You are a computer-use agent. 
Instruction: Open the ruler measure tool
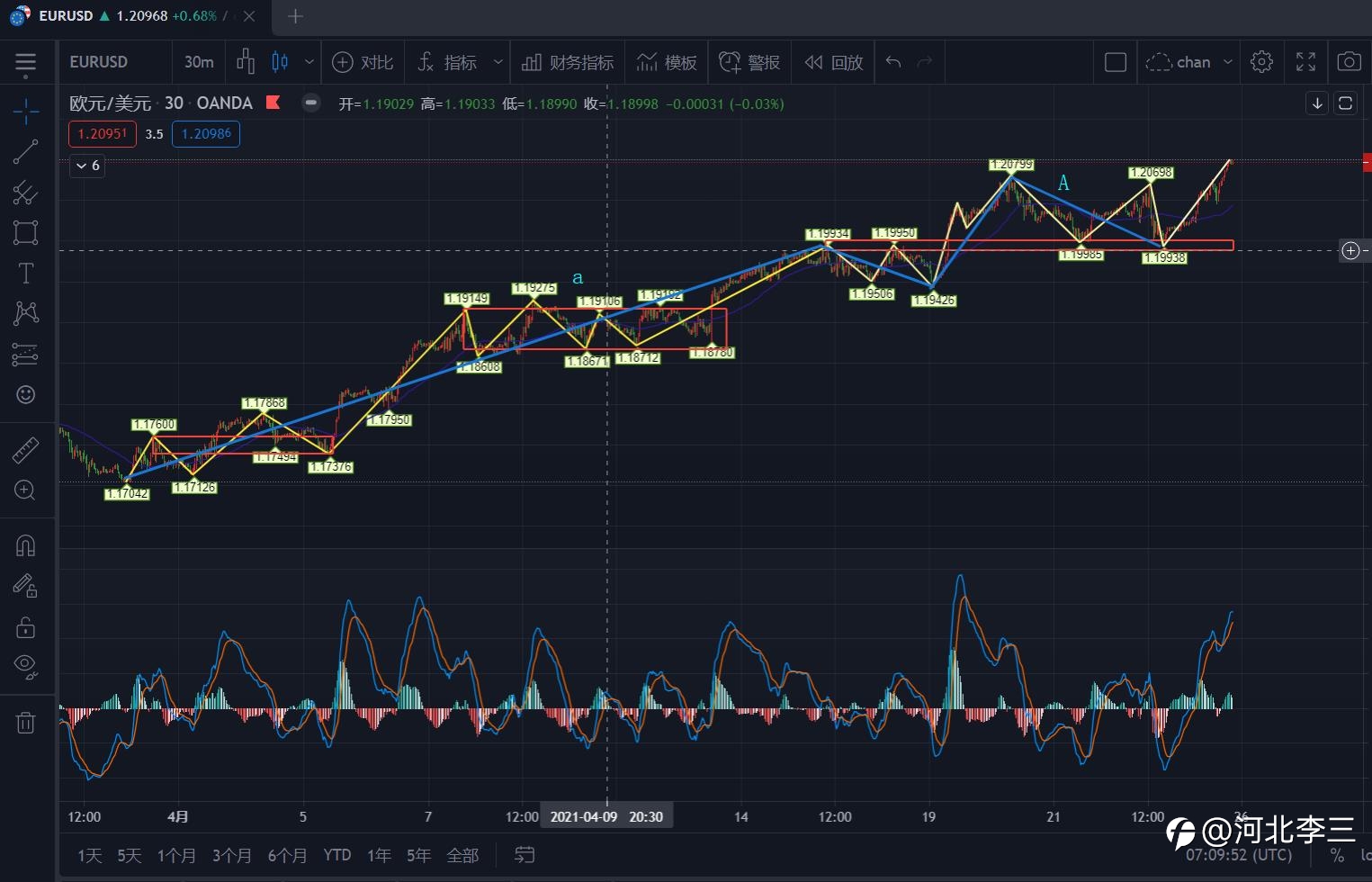pos(25,450)
